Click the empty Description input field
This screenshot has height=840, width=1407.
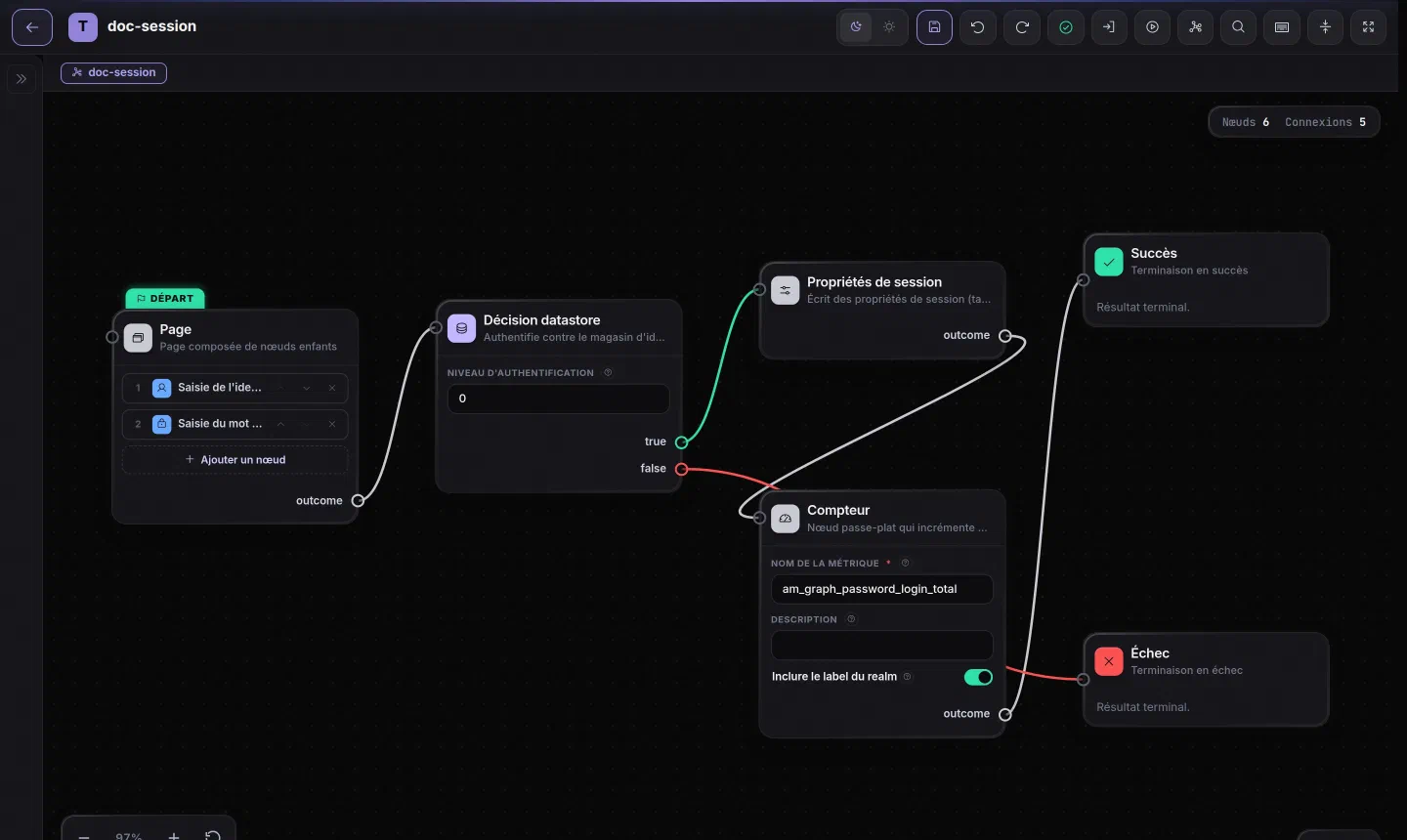[x=882, y=646]
